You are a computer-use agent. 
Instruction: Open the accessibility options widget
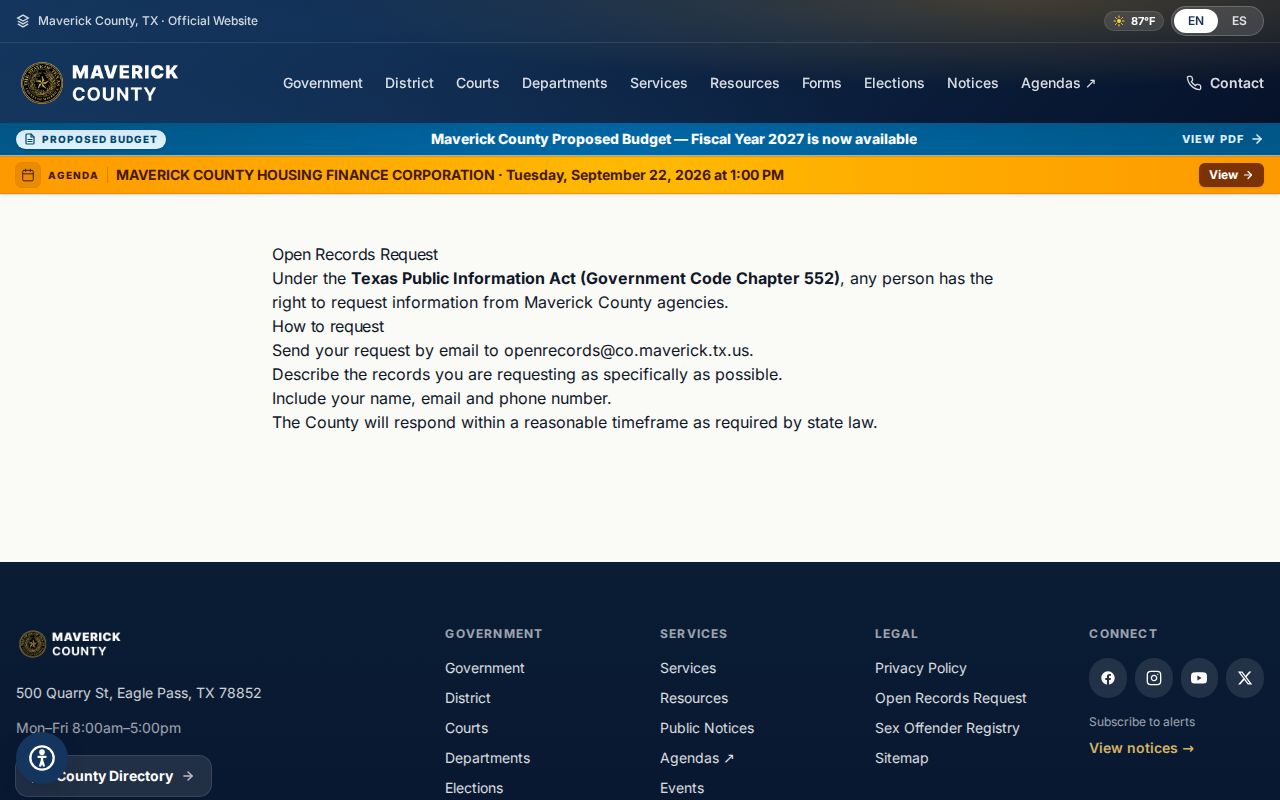[42, 758]
